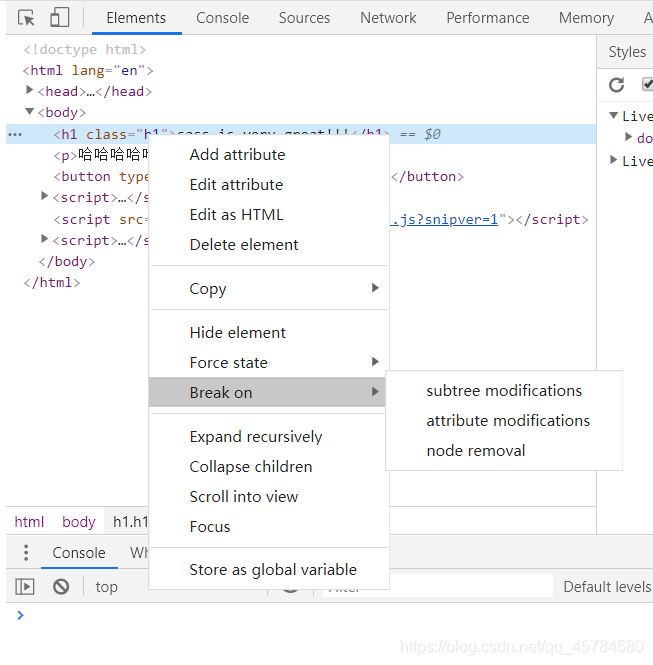Select the top context dropdown

point(106,587)
